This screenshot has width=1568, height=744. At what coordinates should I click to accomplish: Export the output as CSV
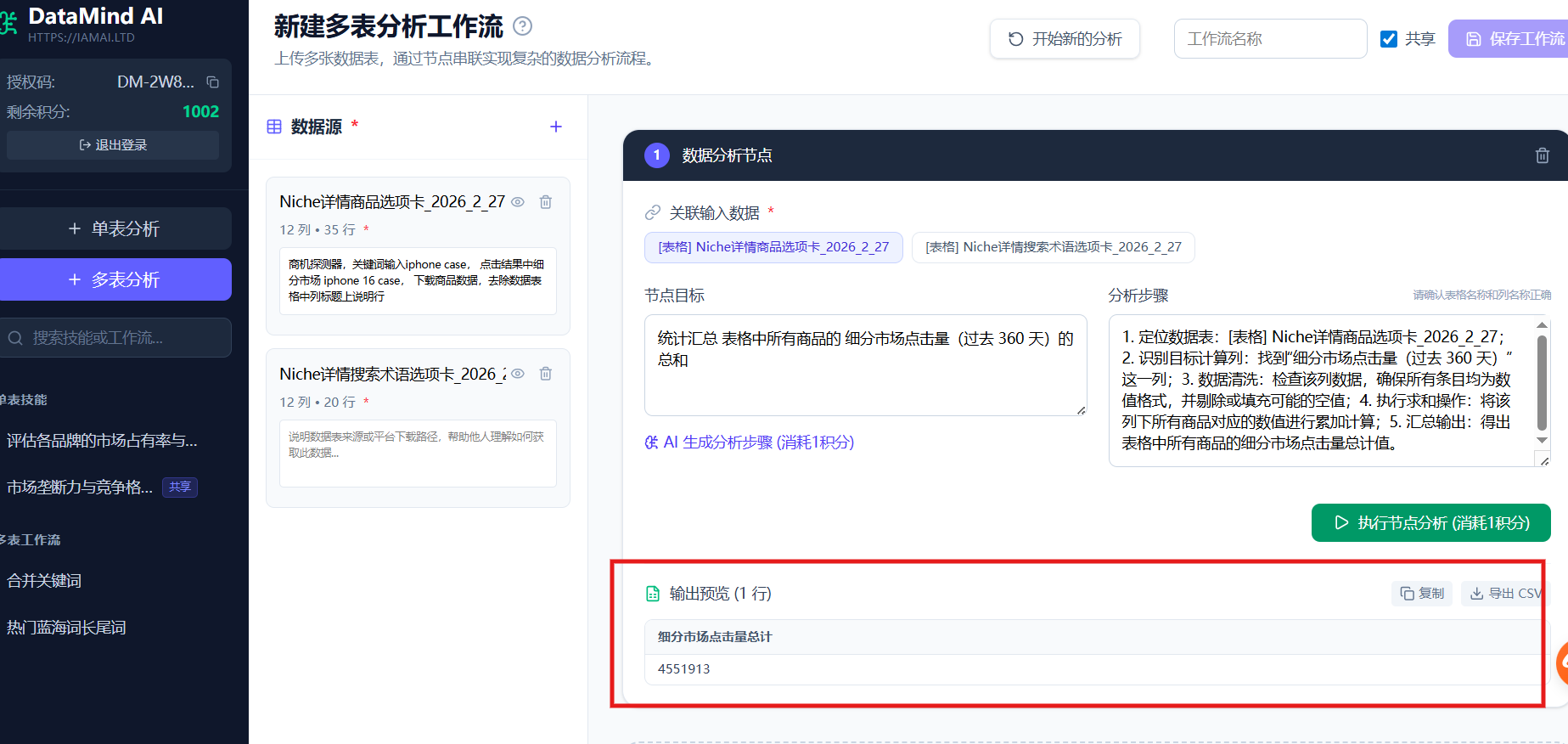coord(1505,594)
